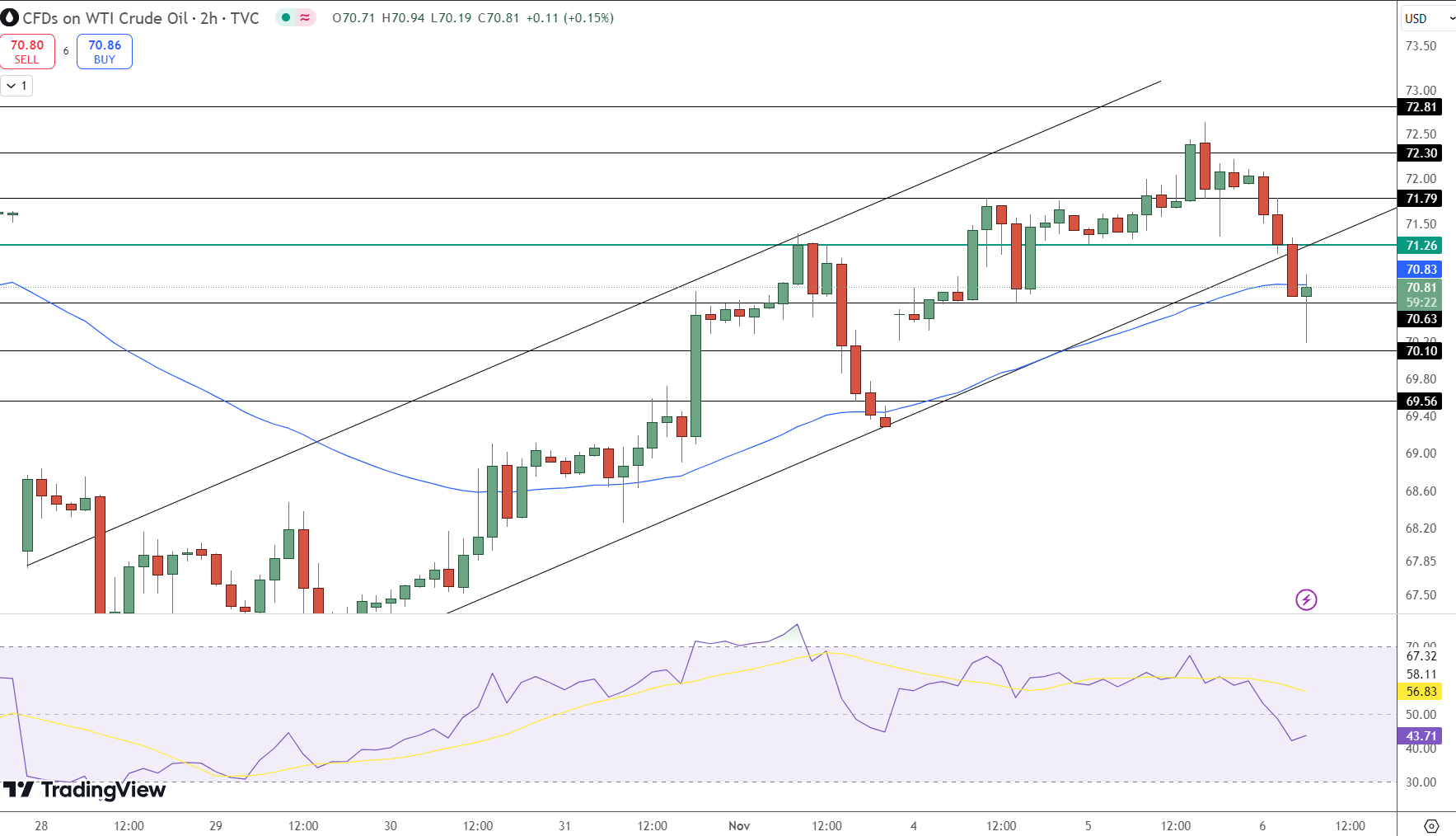Screen dimensions: 1456x836
Task: Click the RSI 50.00 scale label
Action: coord(1421,715)
